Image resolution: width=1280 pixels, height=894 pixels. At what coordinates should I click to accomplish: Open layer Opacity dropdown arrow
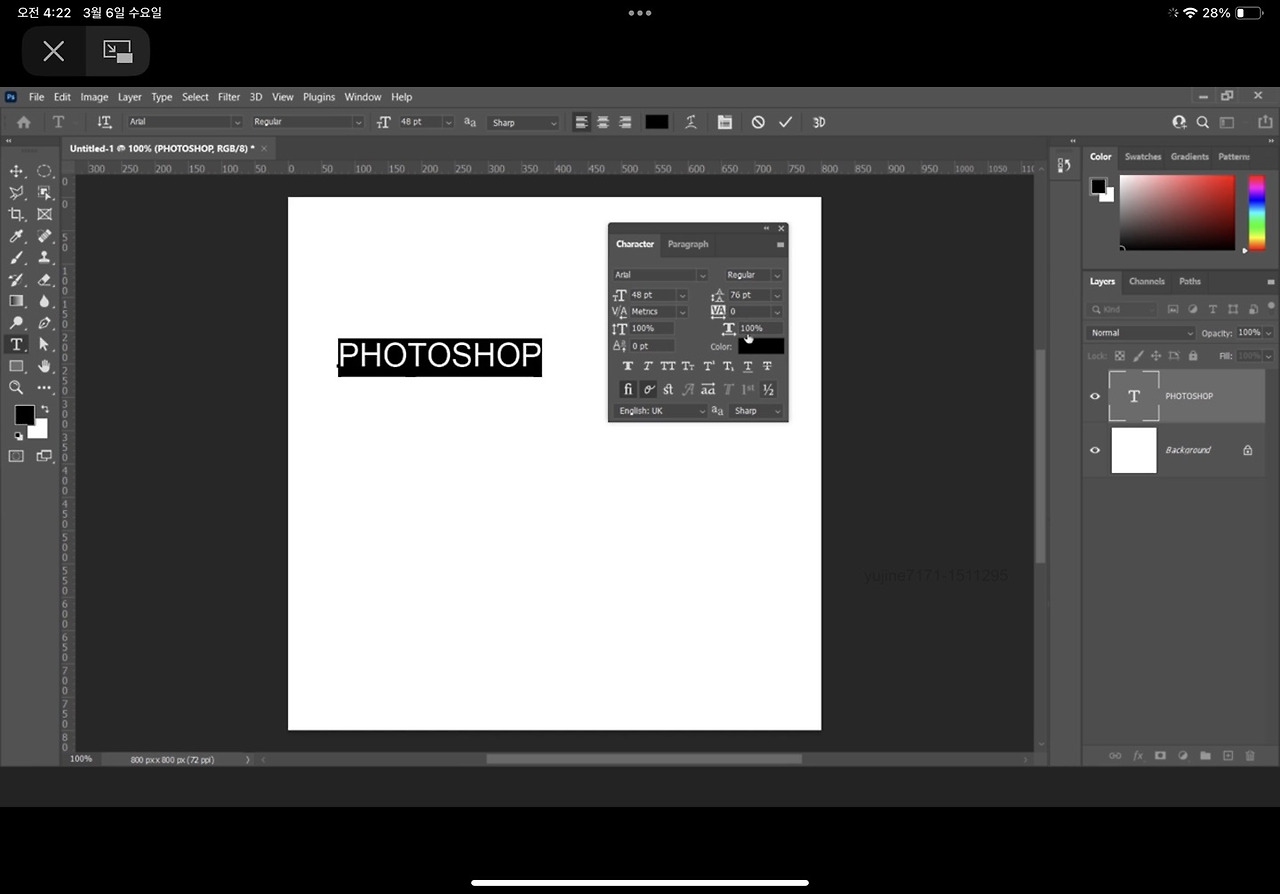pos(1269,333)
